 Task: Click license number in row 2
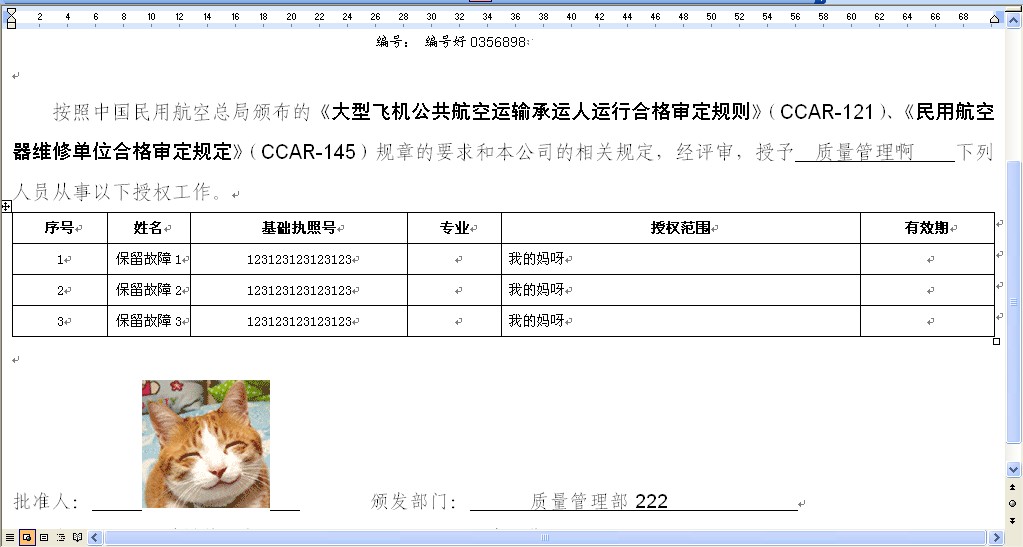[299, 290]
